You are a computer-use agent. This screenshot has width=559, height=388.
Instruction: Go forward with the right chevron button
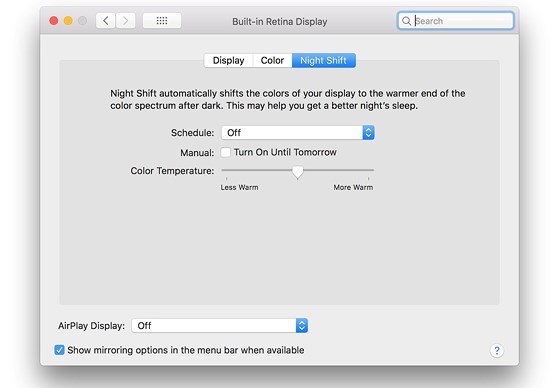(125, 21)
